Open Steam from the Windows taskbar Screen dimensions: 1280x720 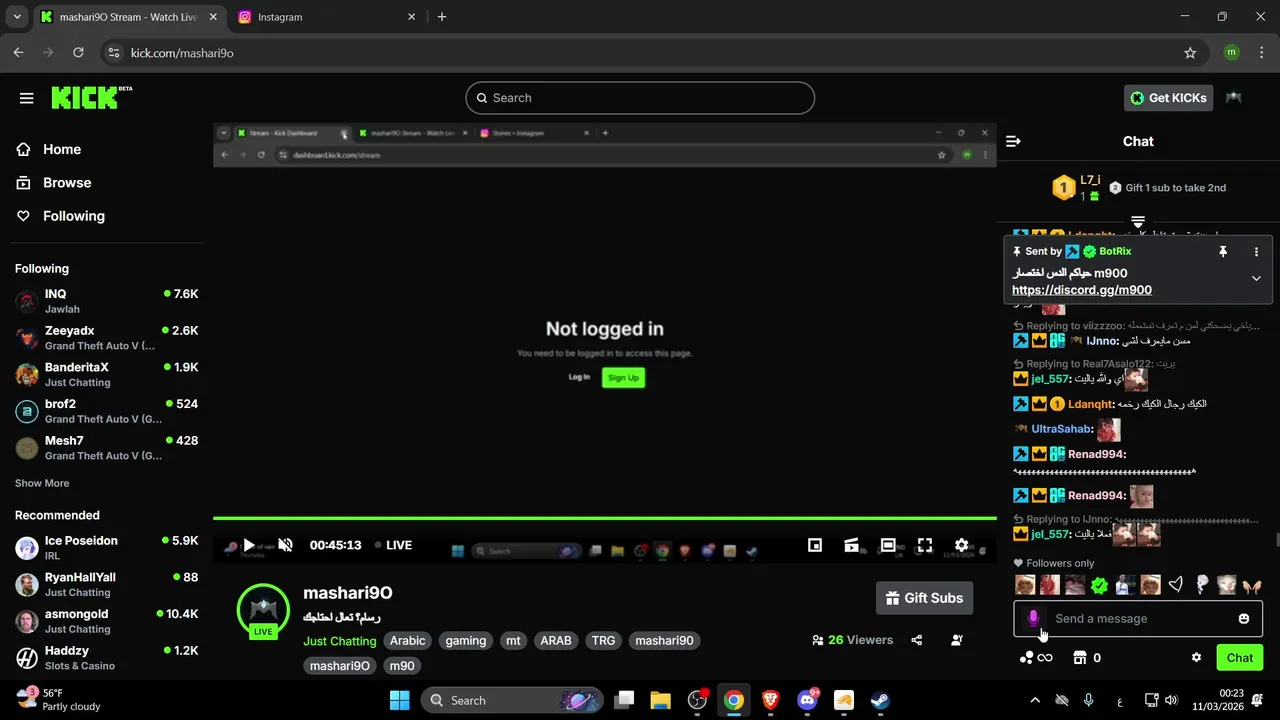point(879,700)
